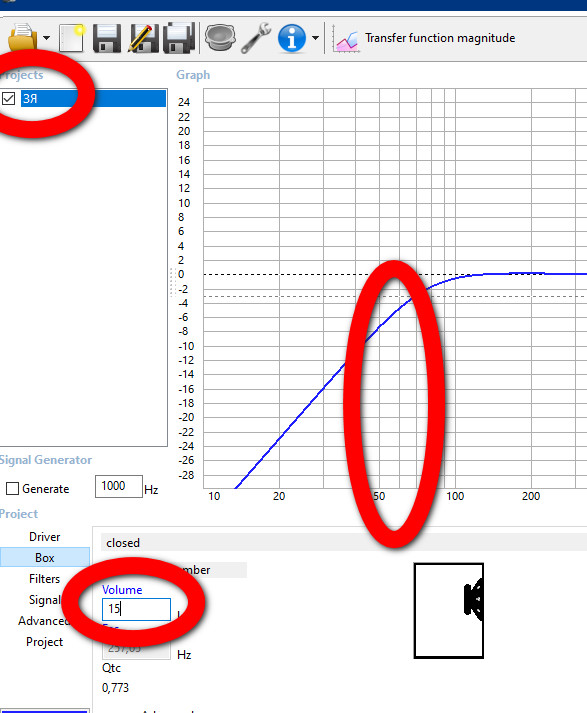Enable the Generate signal checkbox
Image resolution: width=587 pixels, height=713 pixels.
(12, 489)
